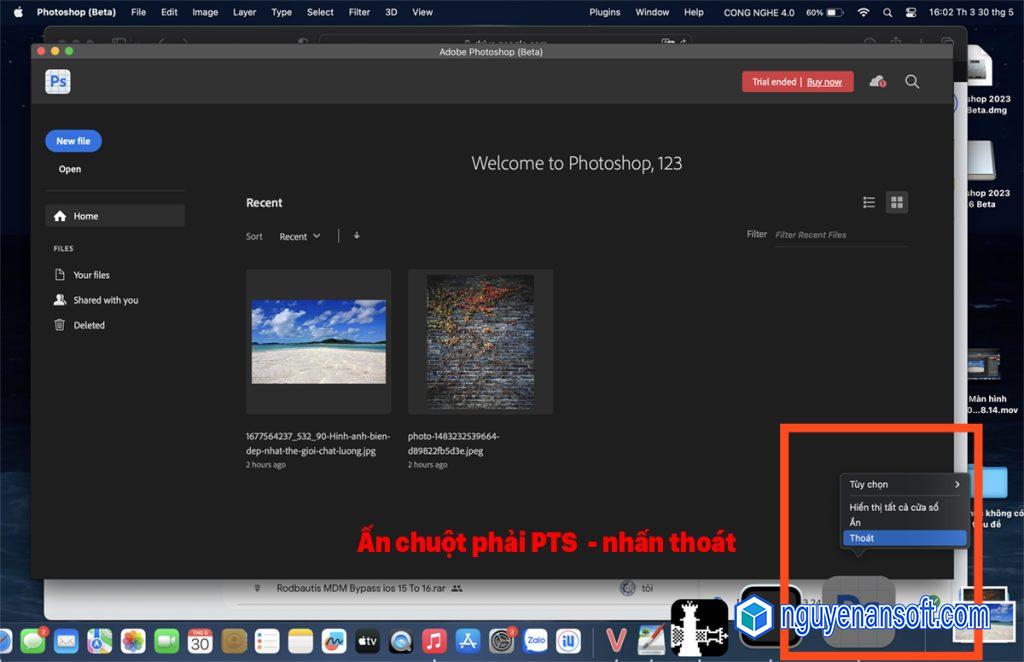This screenshot has width=1024, height=662.
Task: Open the Help menu
Action: pos(694,12)
